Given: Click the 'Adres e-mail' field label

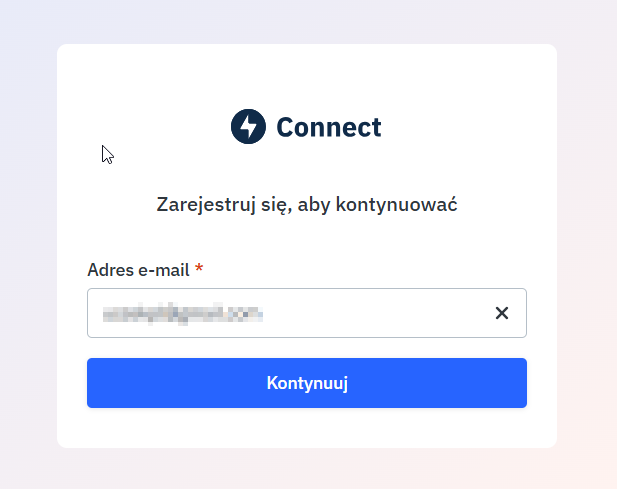Looking at the screenshot, I should click(139, 270).
